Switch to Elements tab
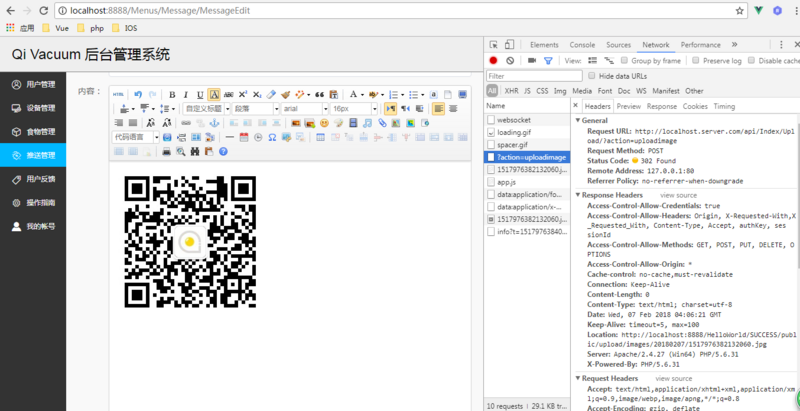Viewport: 800px width, 411px height. (x=544, y=45)
